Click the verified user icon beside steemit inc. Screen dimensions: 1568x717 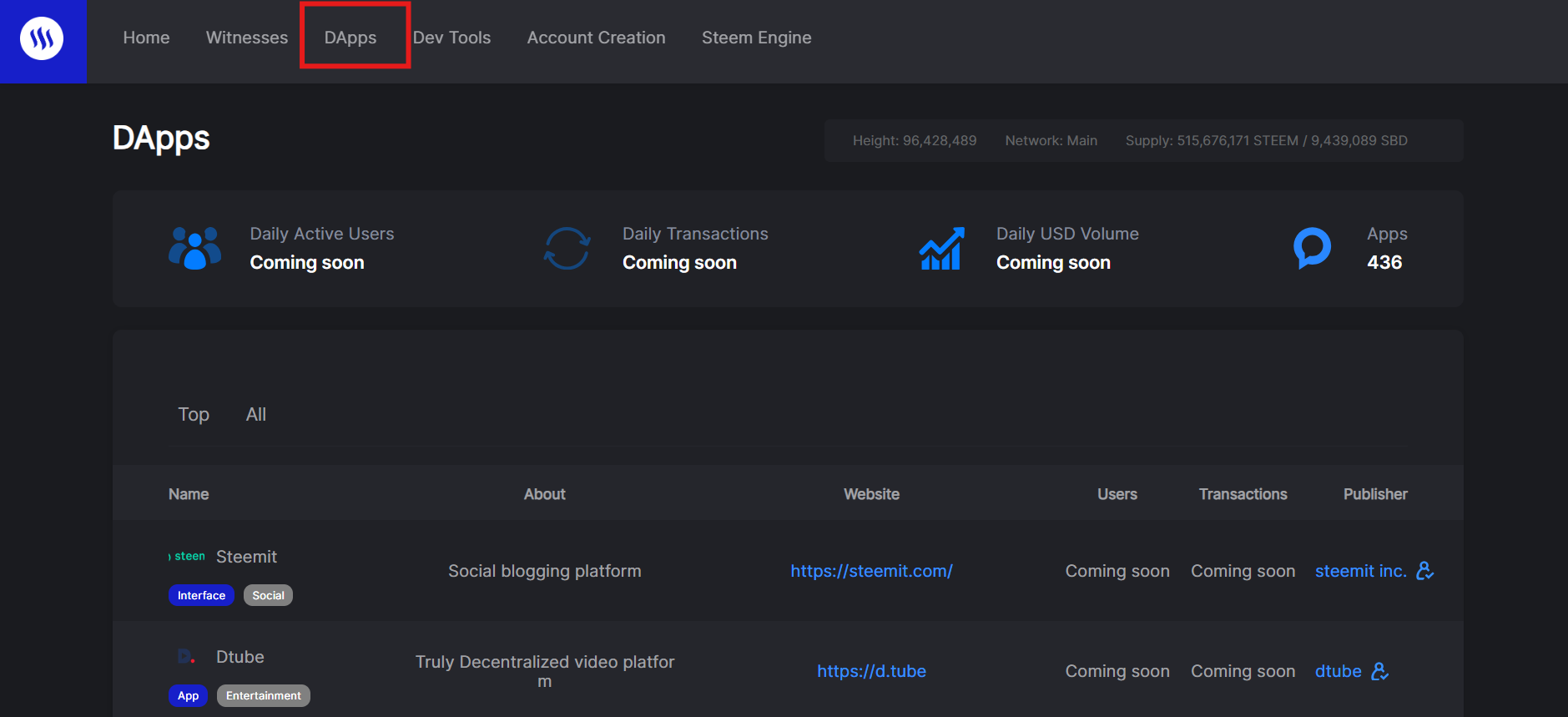click(x=1425, y=571)
